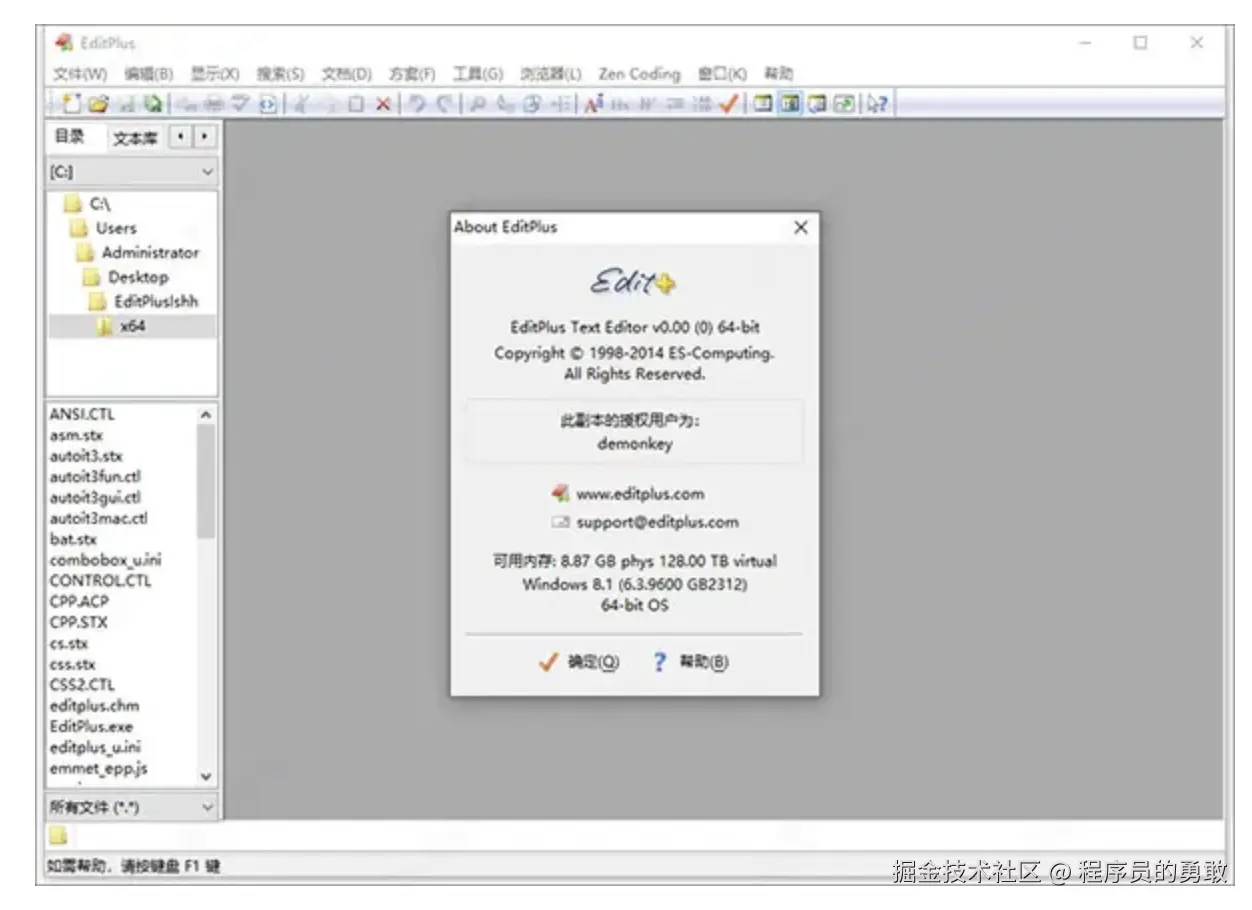The height and width of the screenshot is (910, 1252).
Task: Open the 编辑(B) menu
Action: [x=149, y=74]
